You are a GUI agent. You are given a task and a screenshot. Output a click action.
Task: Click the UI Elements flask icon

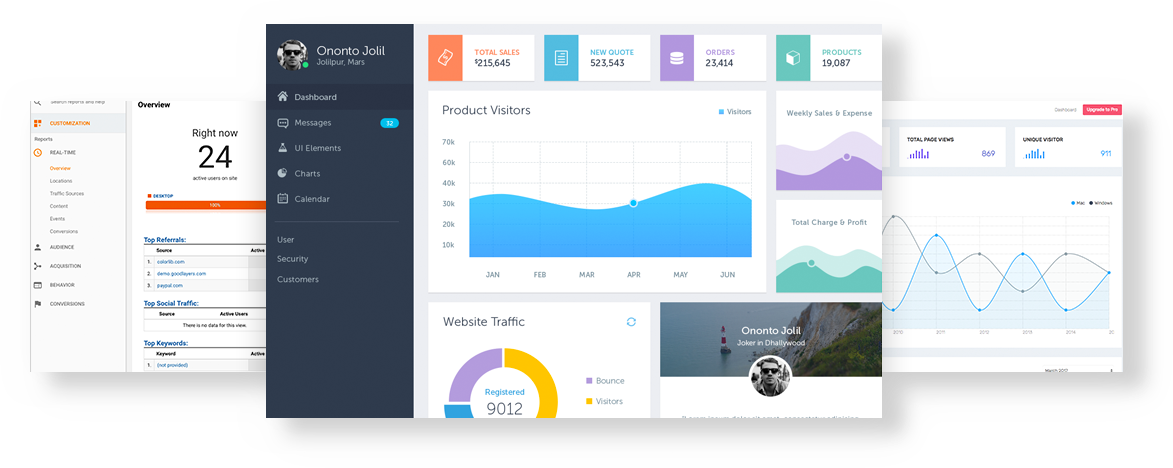(x=284, y=148)
